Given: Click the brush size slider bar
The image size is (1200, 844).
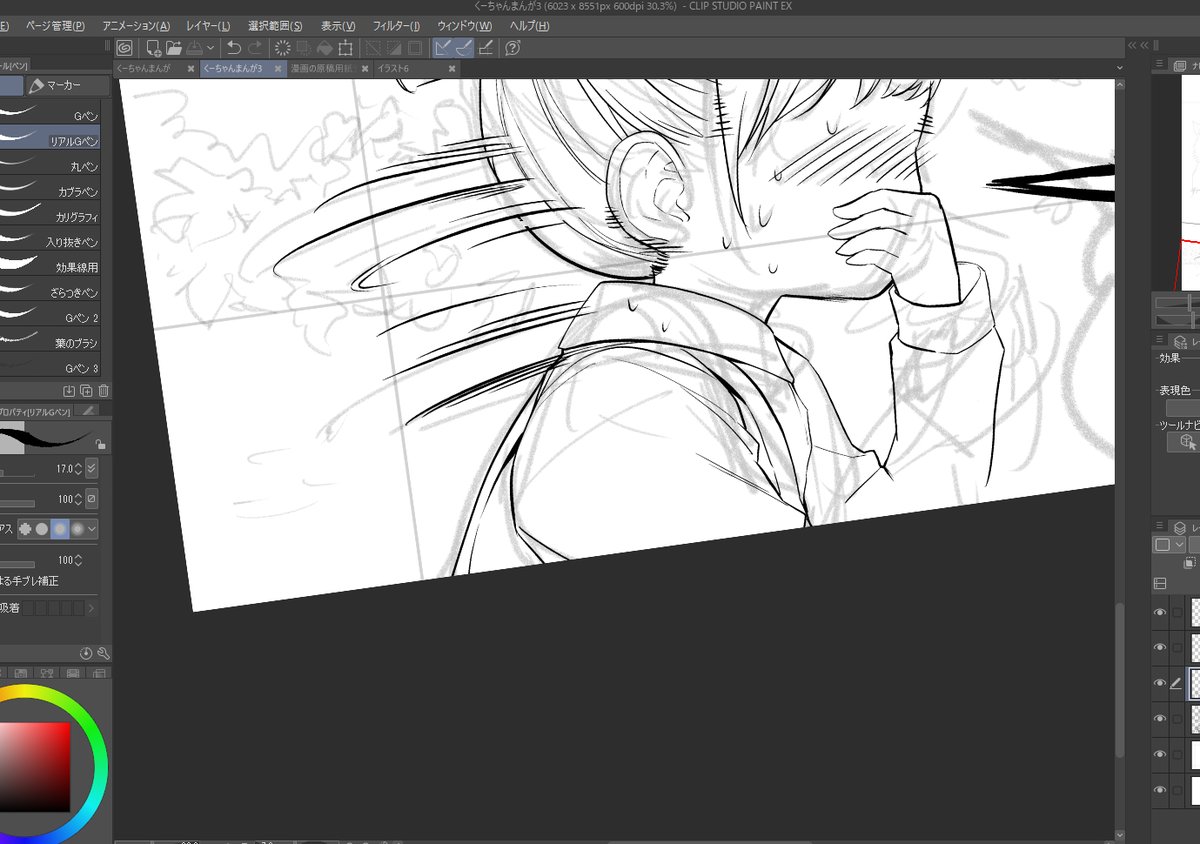Looking at the screenshot, I should [x=17, y=474].
